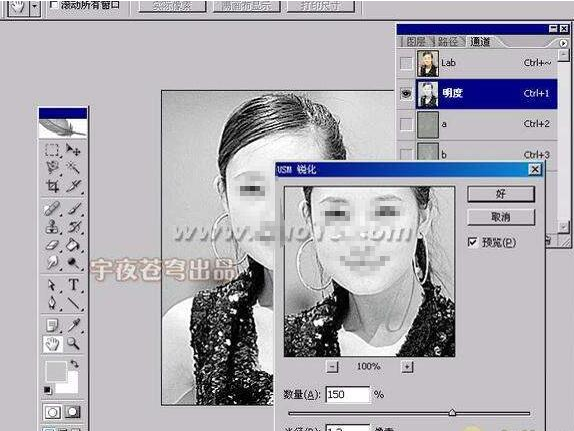574x431 pixels.
Task: Switch to the 路径 (Paths) tab
Action: click(x=448, y=42)
